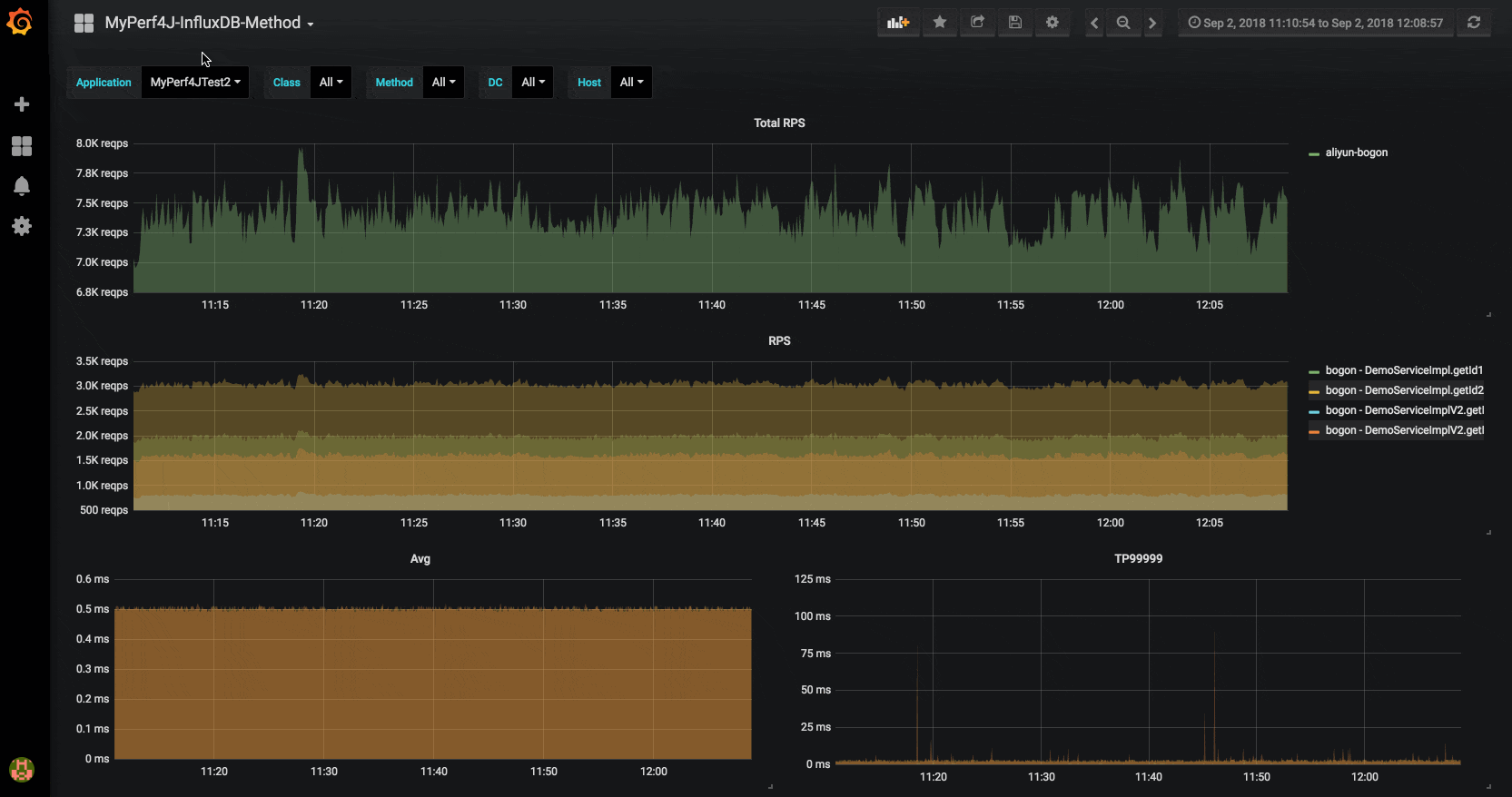
Task: Share the dashboard via share icon
Action: tap(977, 23)
